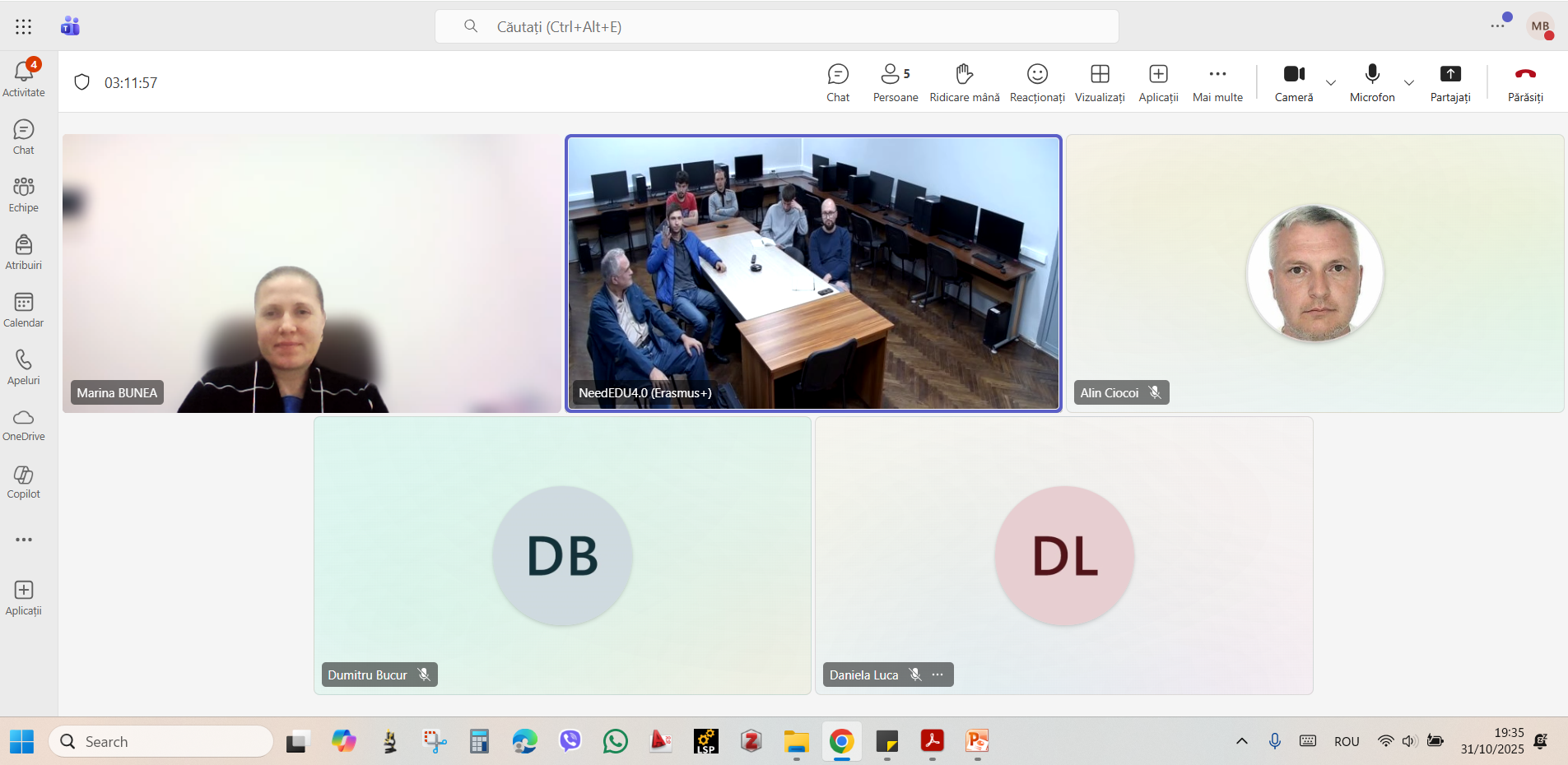
Task: Open Aplicații in the meeting toolbar
Action: [x=1158, y=83]
